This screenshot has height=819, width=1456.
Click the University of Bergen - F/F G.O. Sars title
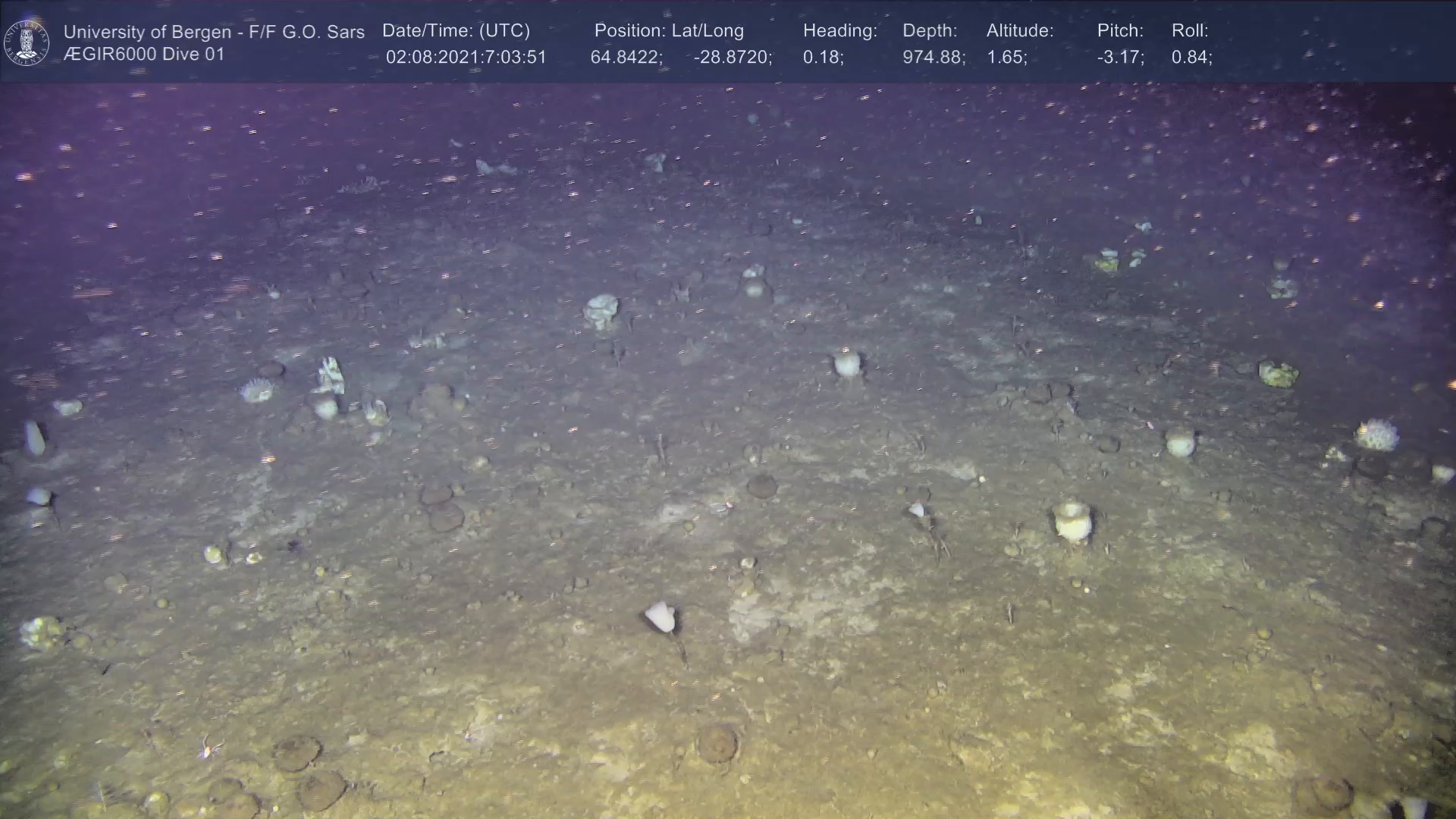click(214, 32)
